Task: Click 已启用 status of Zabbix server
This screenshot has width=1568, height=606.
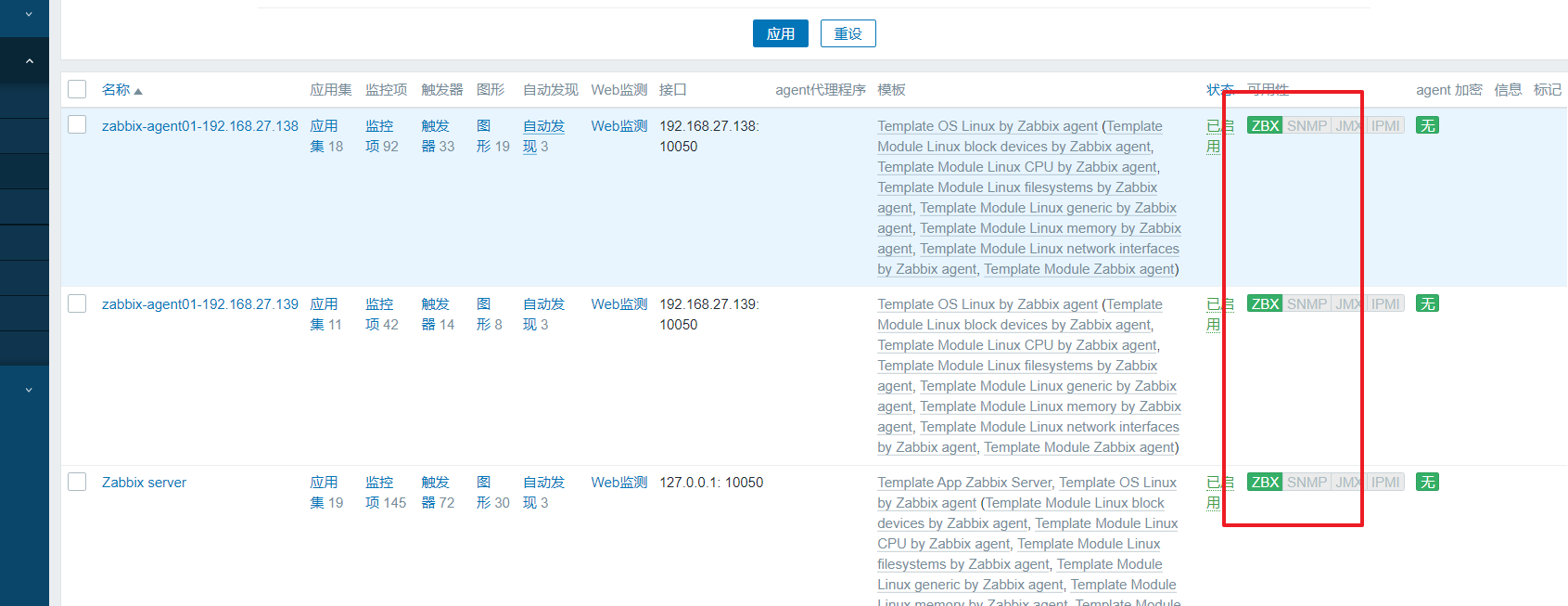Action: [1219, 492]
